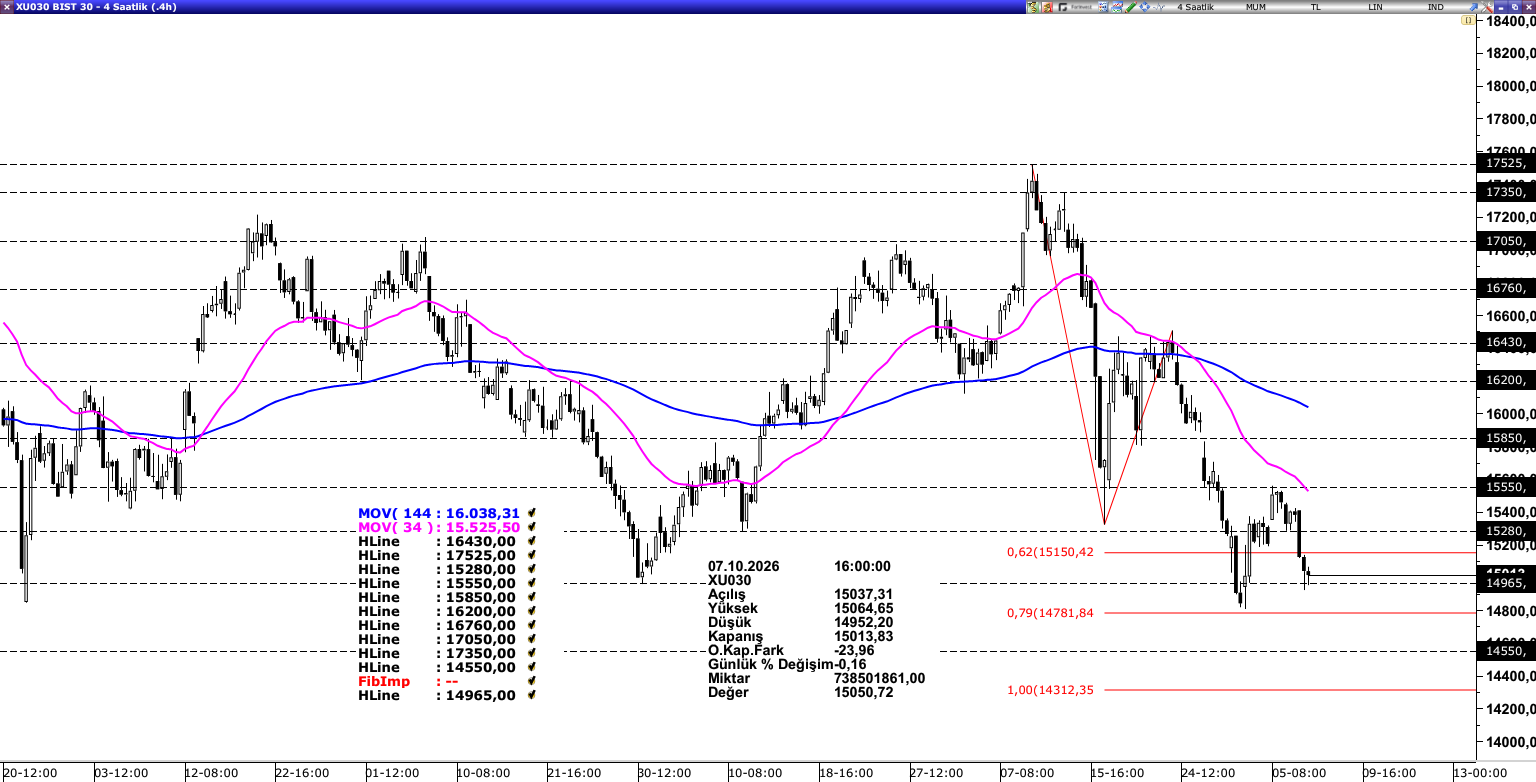Click the blue table icon after Forinvest
Viewport: 1536px width, 782px height.
[1101, 7]
